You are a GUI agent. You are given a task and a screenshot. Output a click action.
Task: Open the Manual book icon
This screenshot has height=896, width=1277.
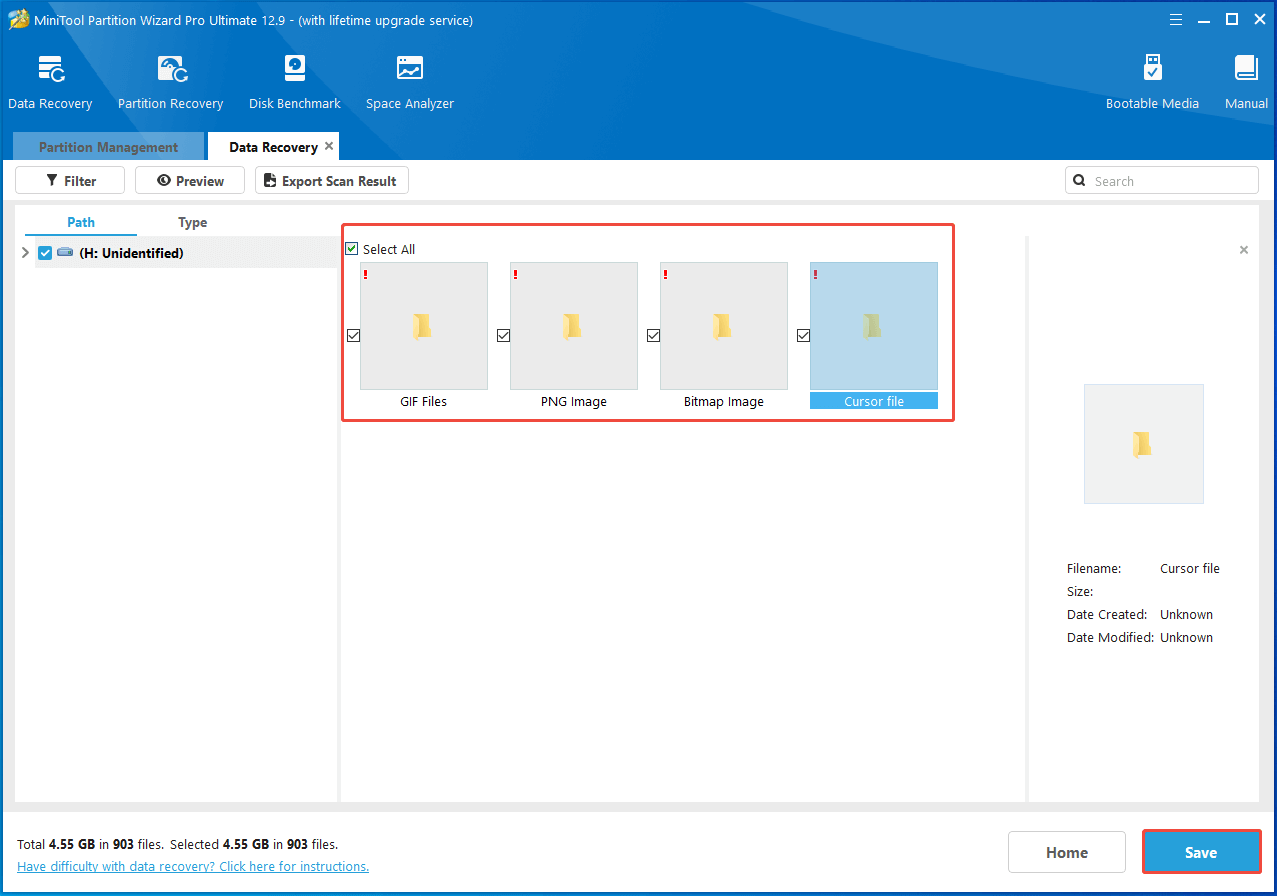coord(1246,69)
